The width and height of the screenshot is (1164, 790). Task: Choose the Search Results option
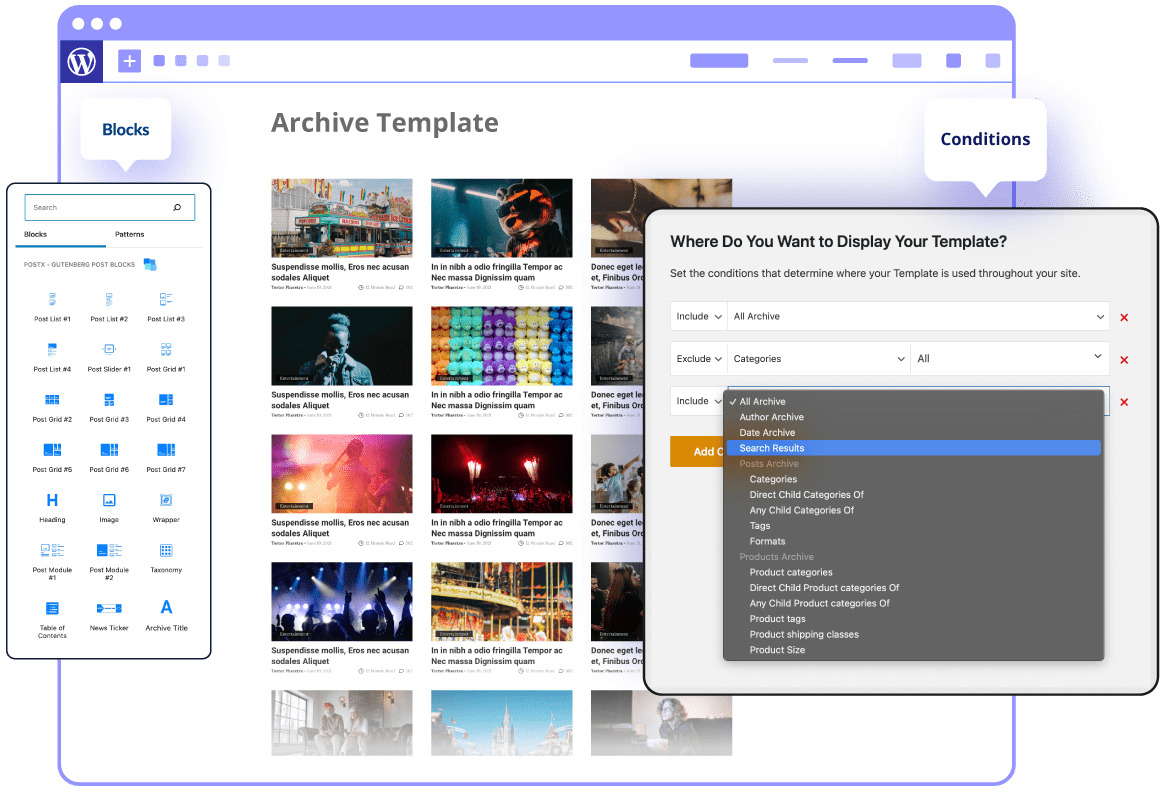tap(913, 448)
